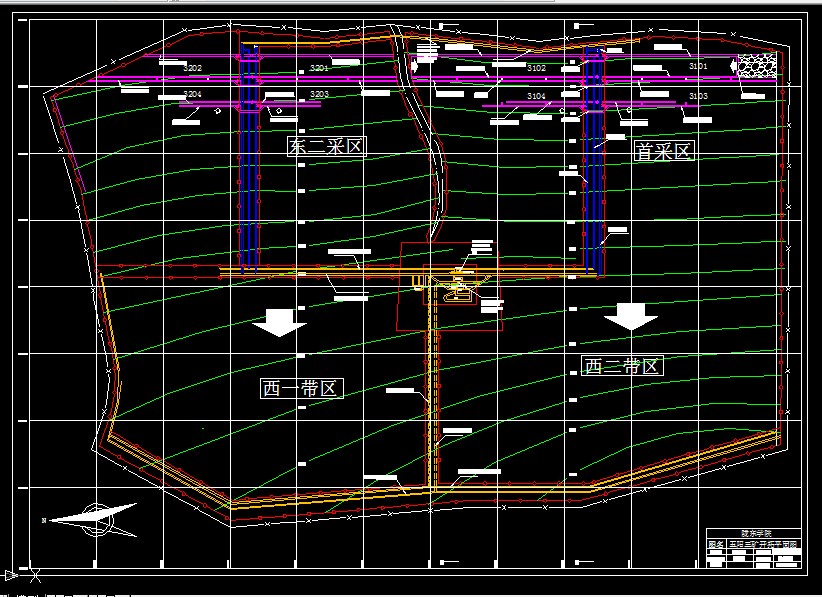Click the 3104 working face label
This screenshot has height=597, width=822.
(x=535, y=95)
